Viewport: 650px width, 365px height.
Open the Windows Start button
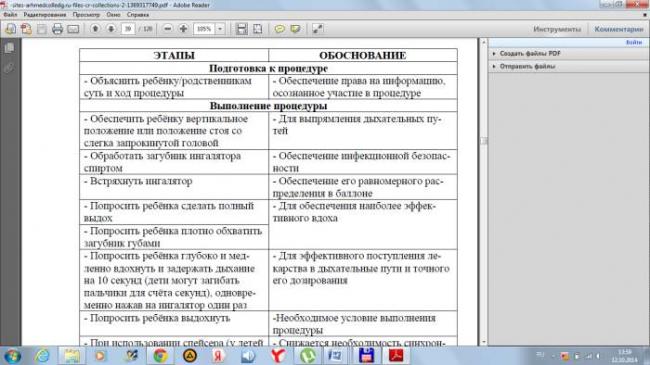click(x=12, y=356)
